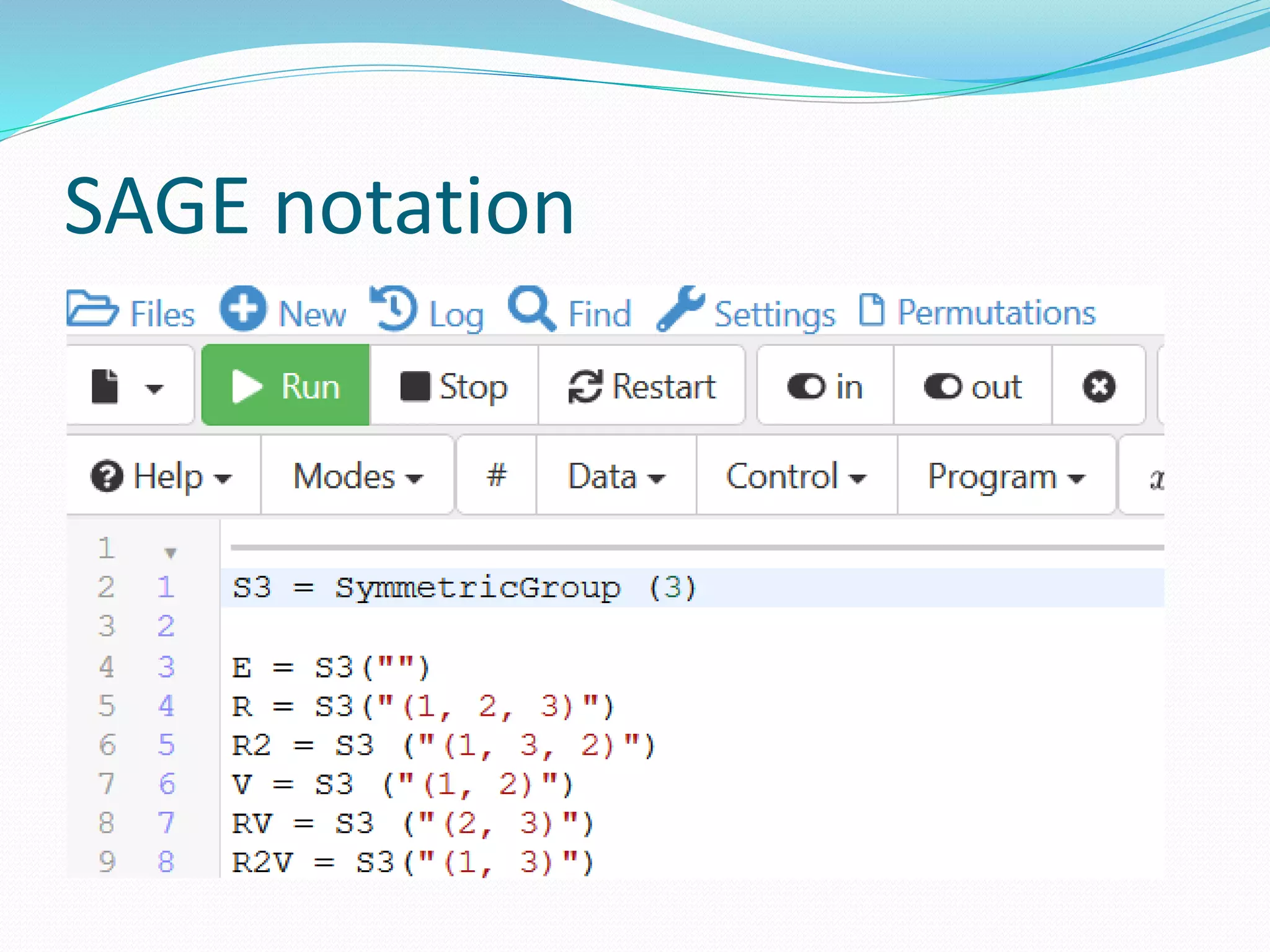This screenshot has width=1270, height=952.
Task: Click code line 'E = S3("")'
Action: (x=331, y=668)
